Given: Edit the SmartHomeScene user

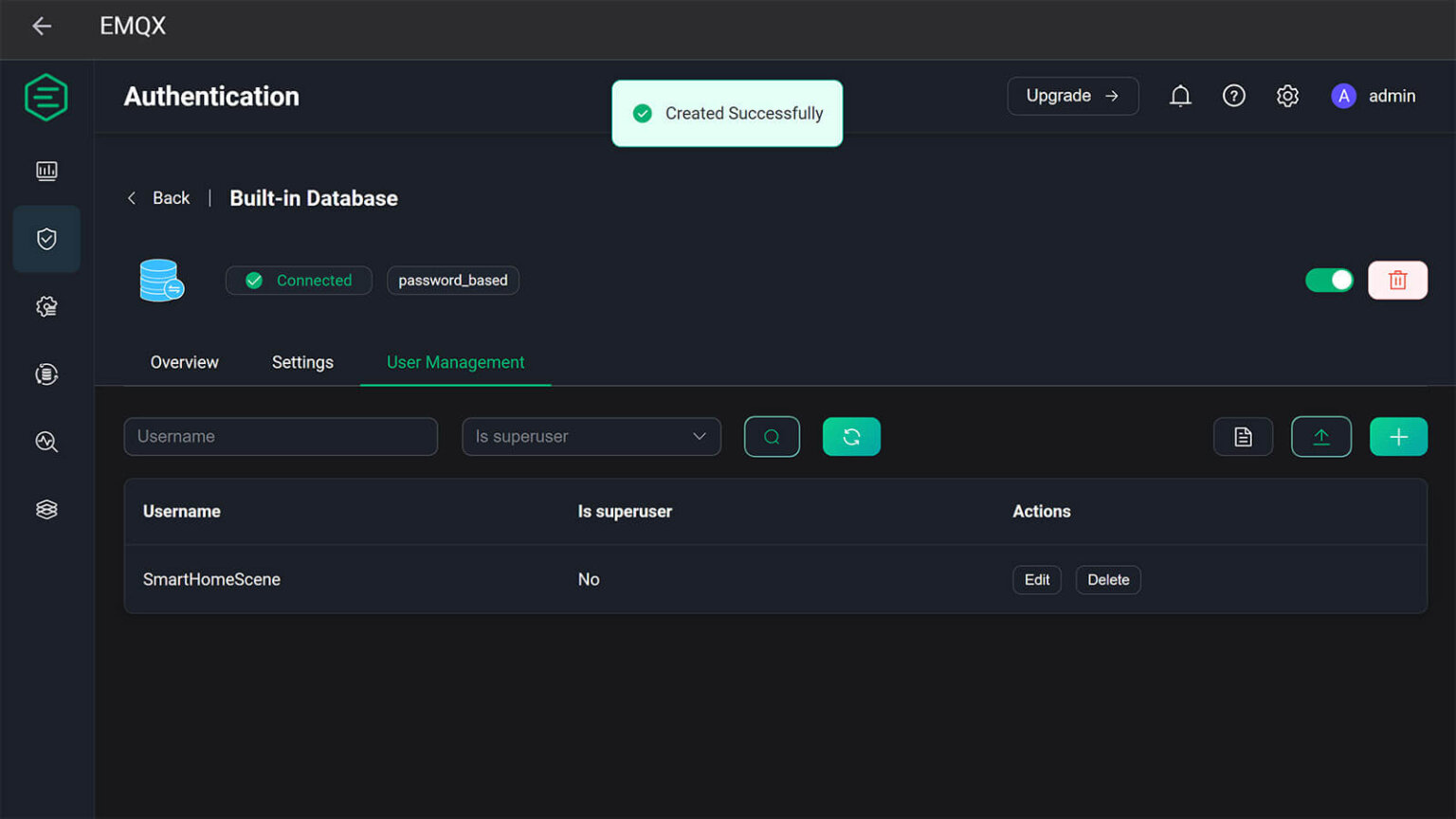Looking at the screenshot, I should tap(1036, 579).
